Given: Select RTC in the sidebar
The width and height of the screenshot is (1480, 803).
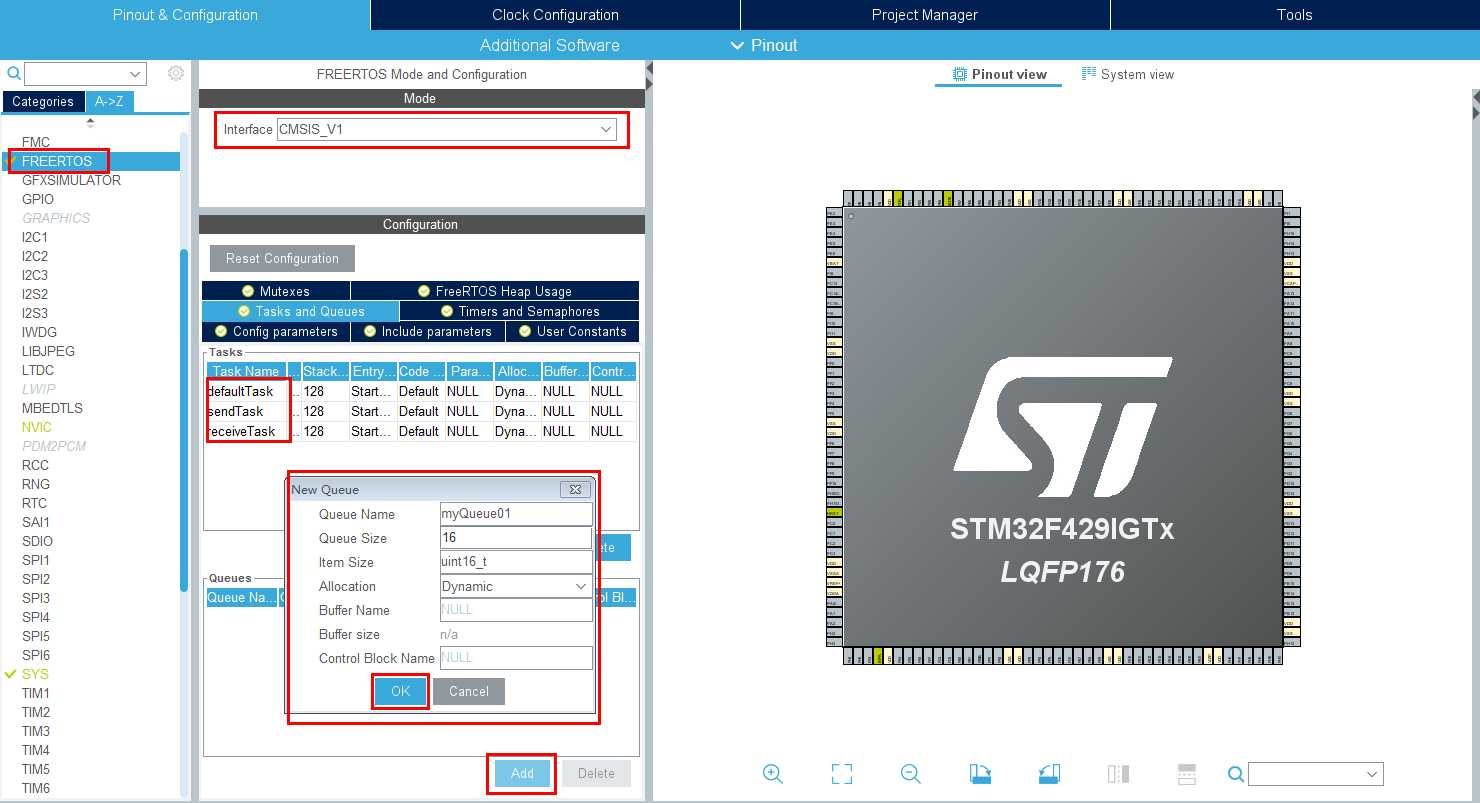Looking at the screenshot, I should [34, 503].
